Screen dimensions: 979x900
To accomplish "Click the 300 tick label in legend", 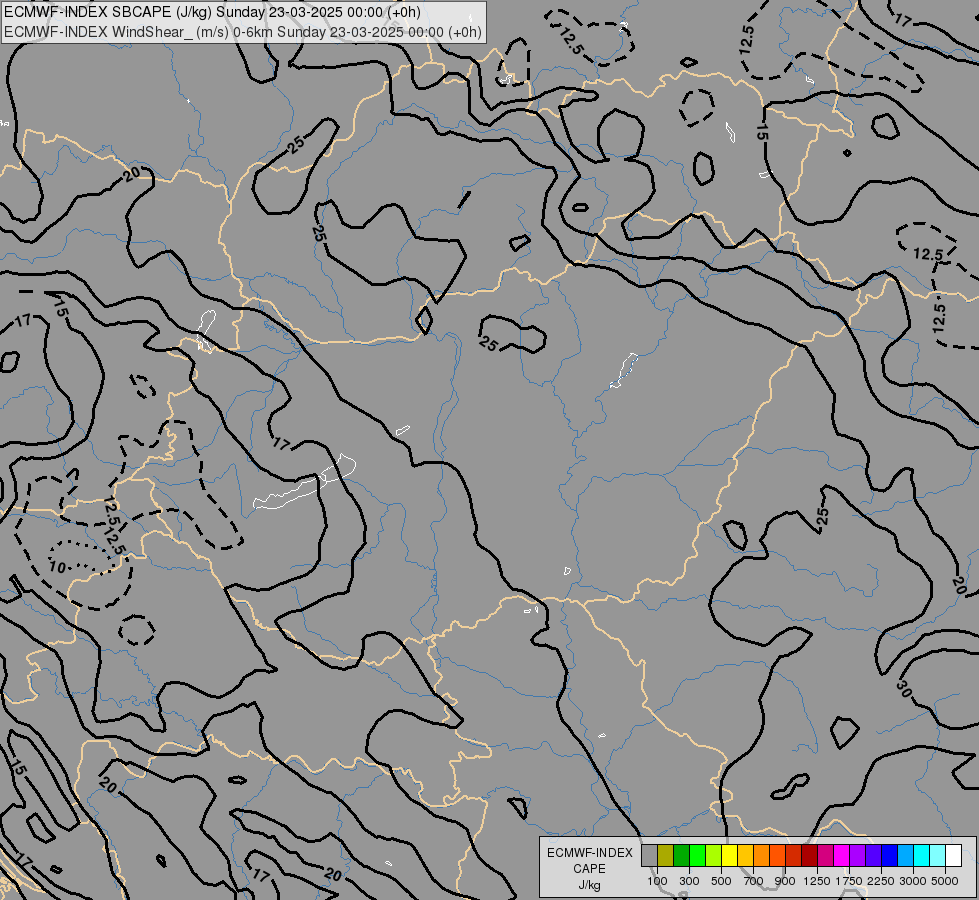I will click(x=689, y=881).
